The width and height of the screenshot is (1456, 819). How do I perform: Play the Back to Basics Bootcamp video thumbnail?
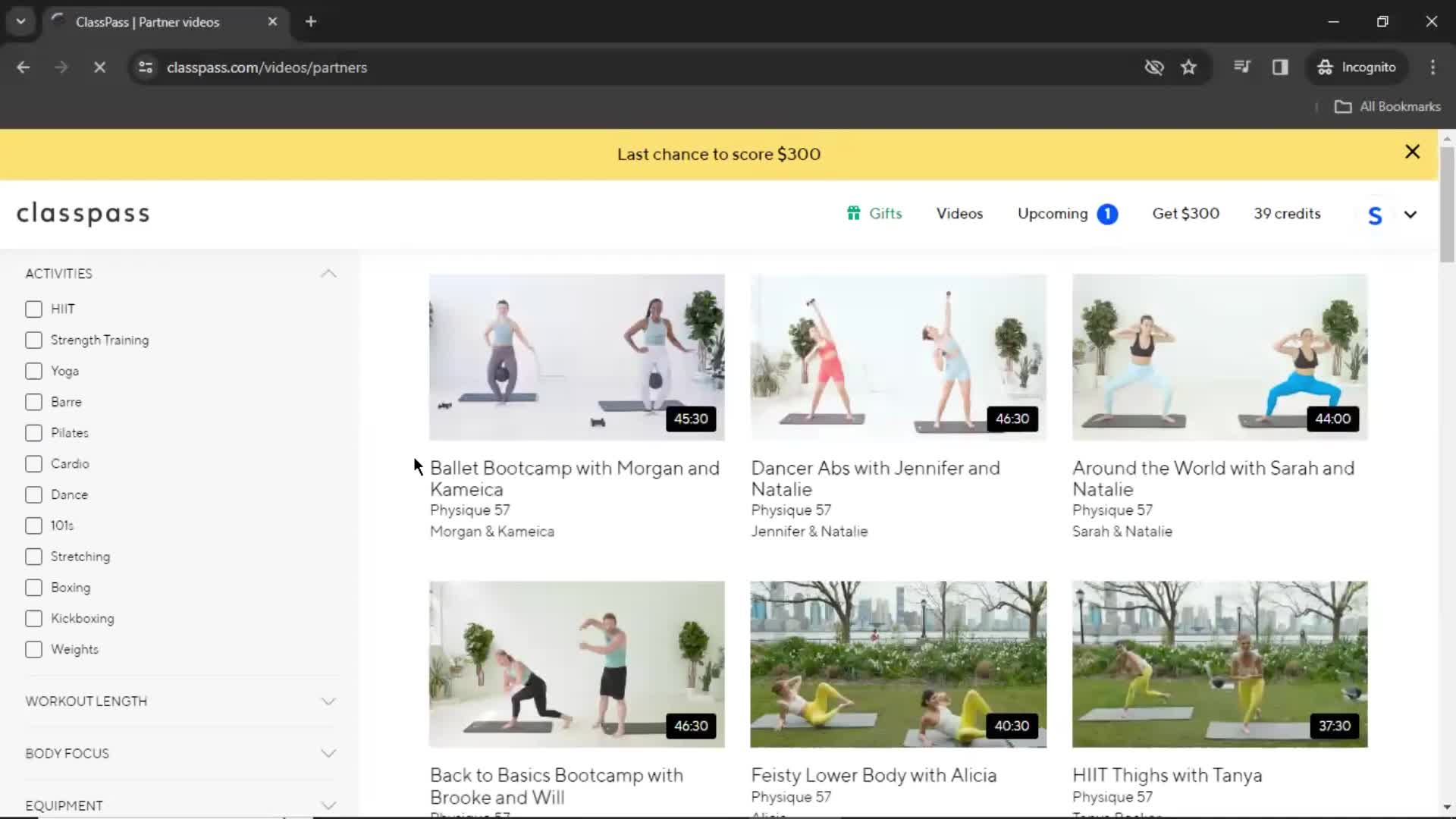pyautogui.click(x=577, y=664)
